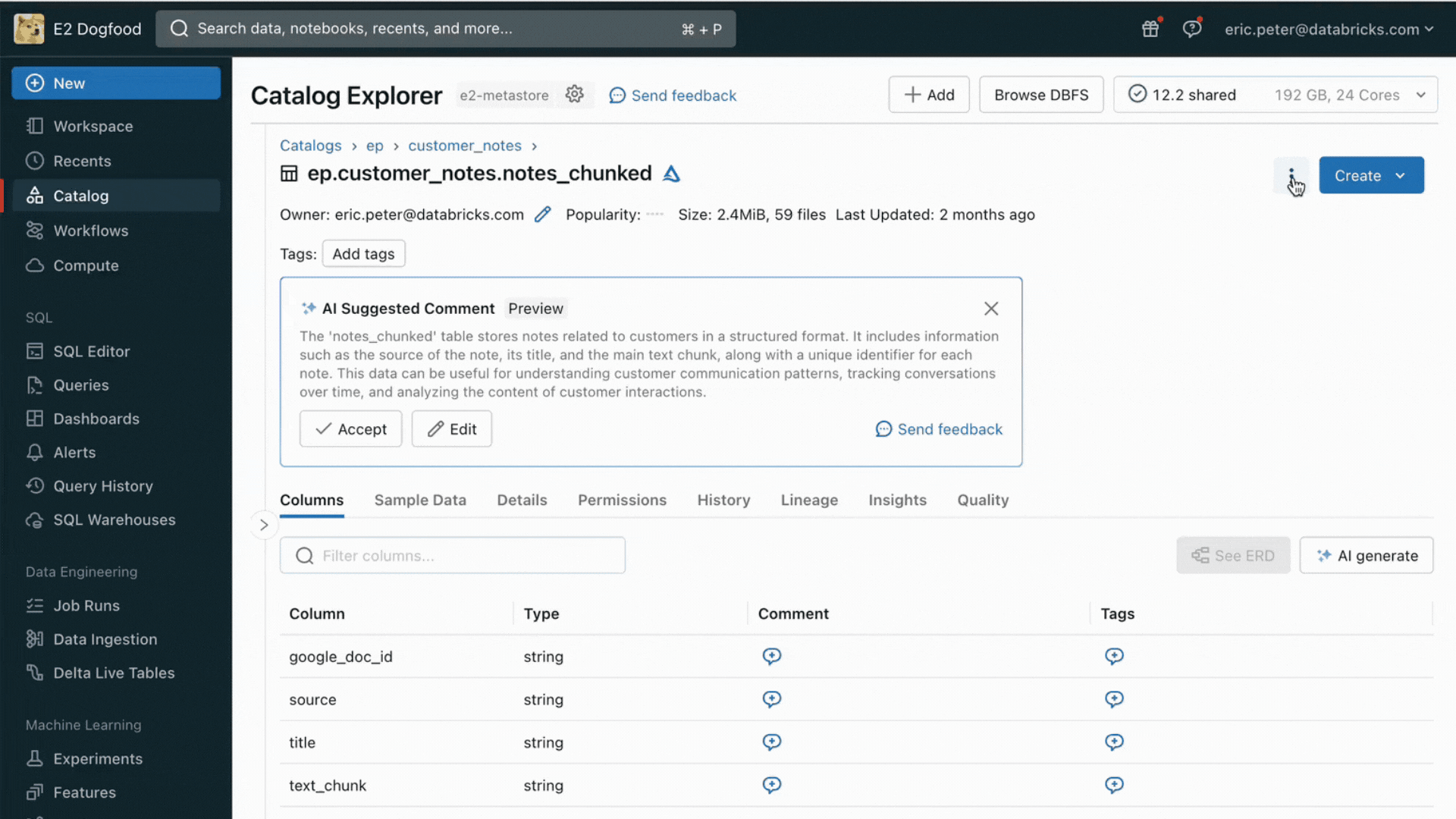
Task: Expand the compute resources dropdown 192GB
Action: click(1421, 94)
